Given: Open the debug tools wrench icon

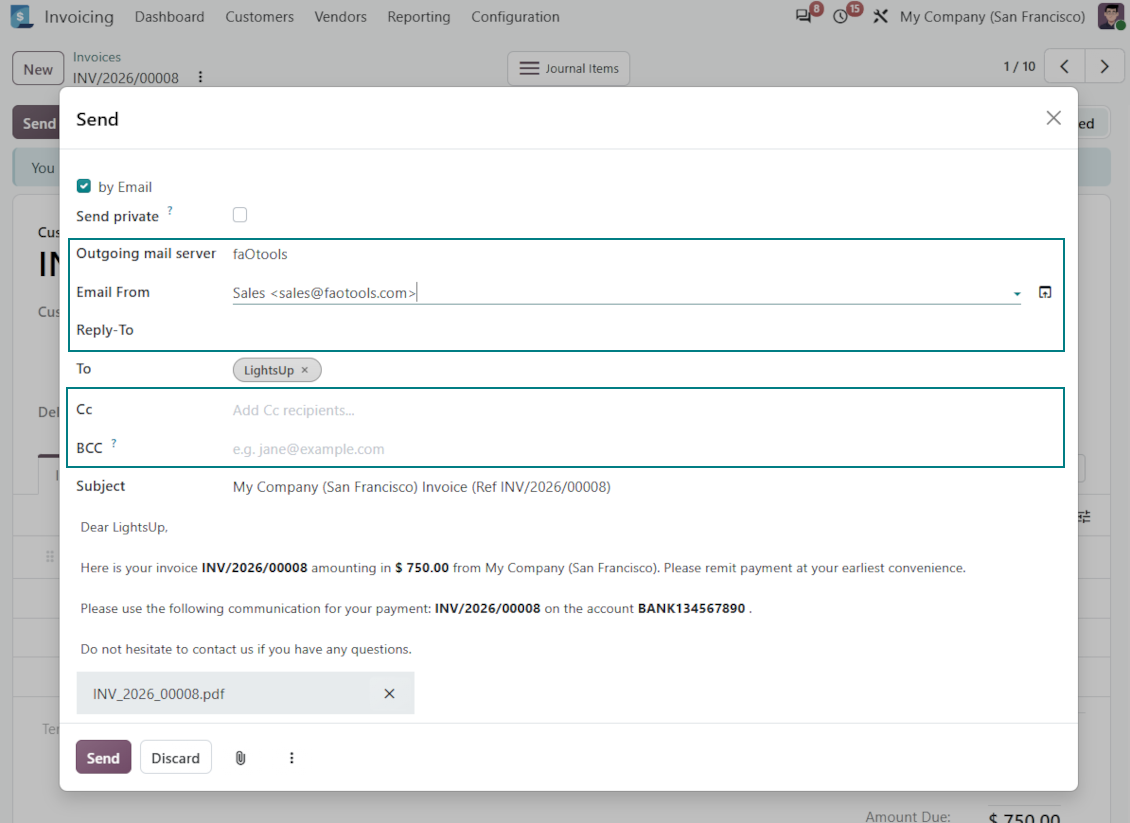Looking at the screenshot, I should (x=880, y=16).
